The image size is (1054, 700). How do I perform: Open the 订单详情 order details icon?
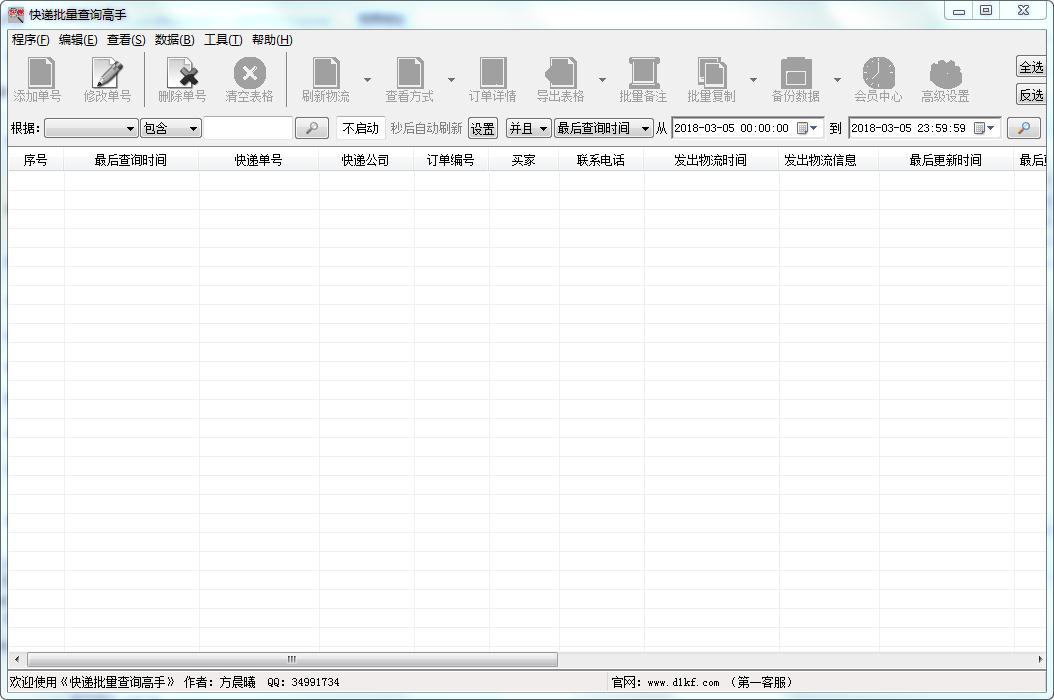(493, 75)
